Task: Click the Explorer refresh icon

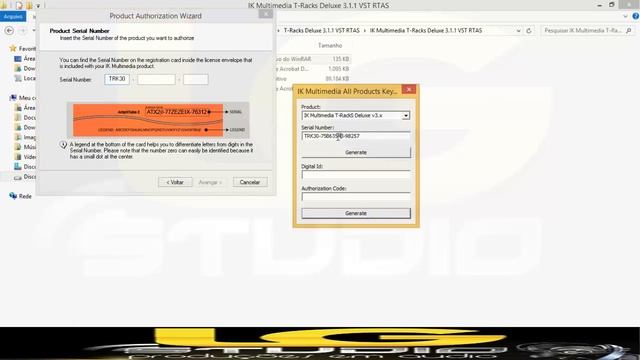Action: point(529,31)
